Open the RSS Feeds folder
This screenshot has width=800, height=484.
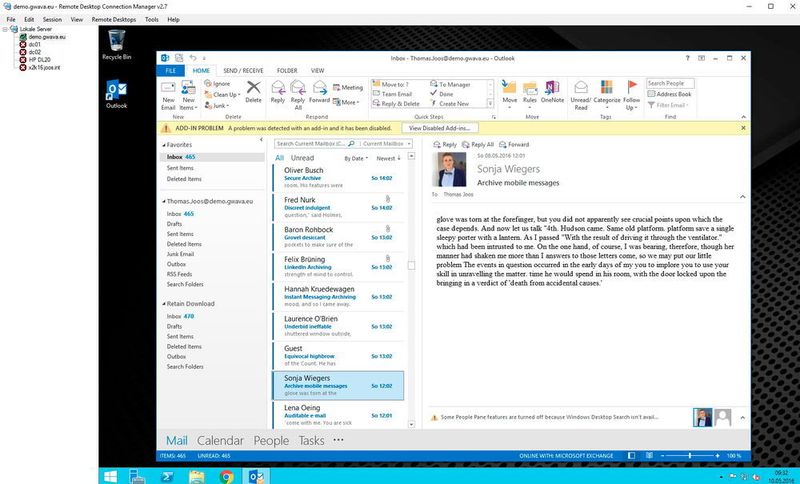pyautogui.click(x=179, y=274)
